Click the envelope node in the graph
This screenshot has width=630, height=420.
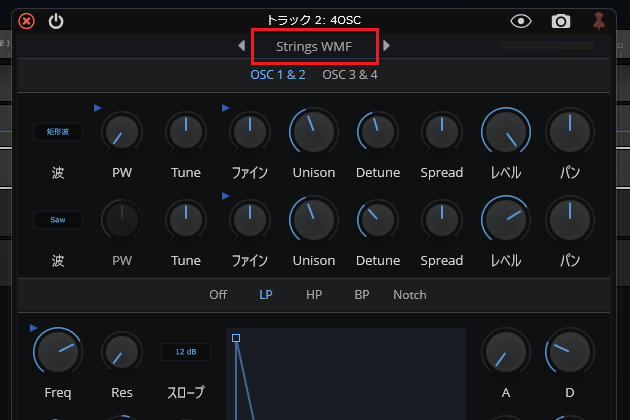pyautogui.click(x=236, y=338)
